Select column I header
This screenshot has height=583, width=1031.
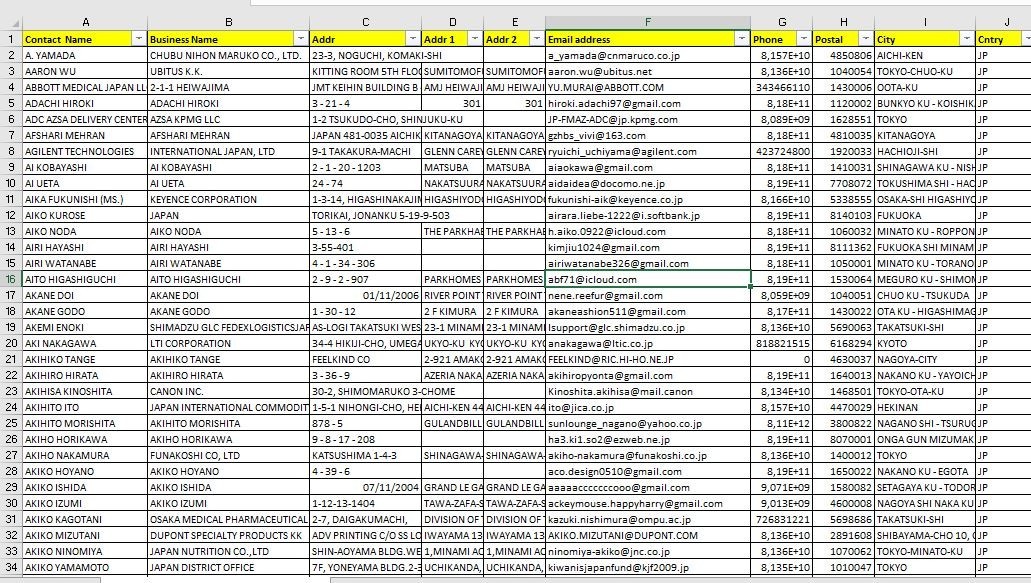(924, 22)
